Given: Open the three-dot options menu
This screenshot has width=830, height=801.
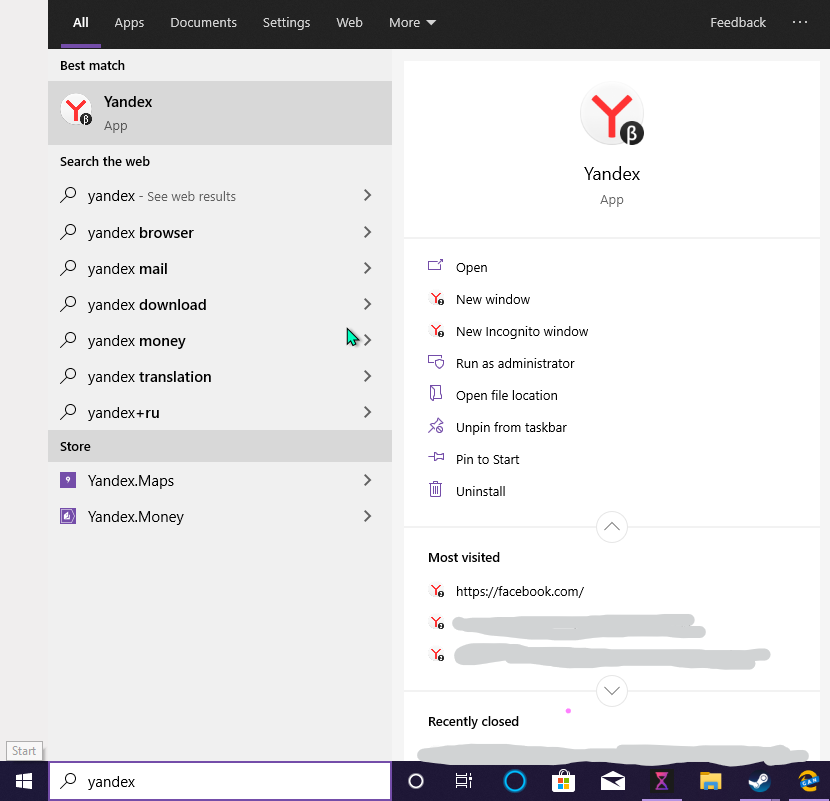Looking at the screenshot, I should point(800,22).
